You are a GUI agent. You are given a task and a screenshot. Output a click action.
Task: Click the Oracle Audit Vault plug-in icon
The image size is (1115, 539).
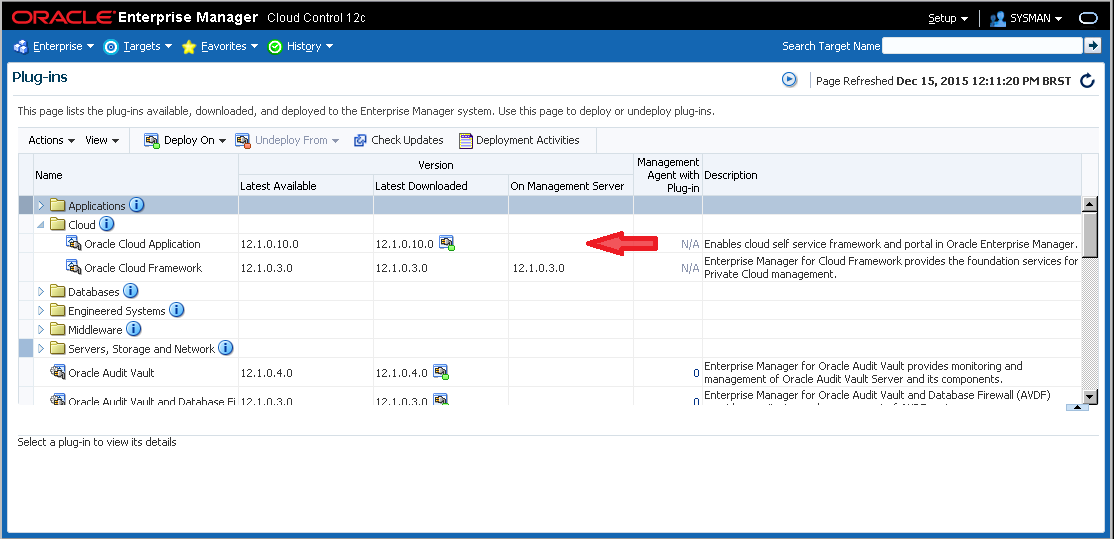[x=58, y=372]
